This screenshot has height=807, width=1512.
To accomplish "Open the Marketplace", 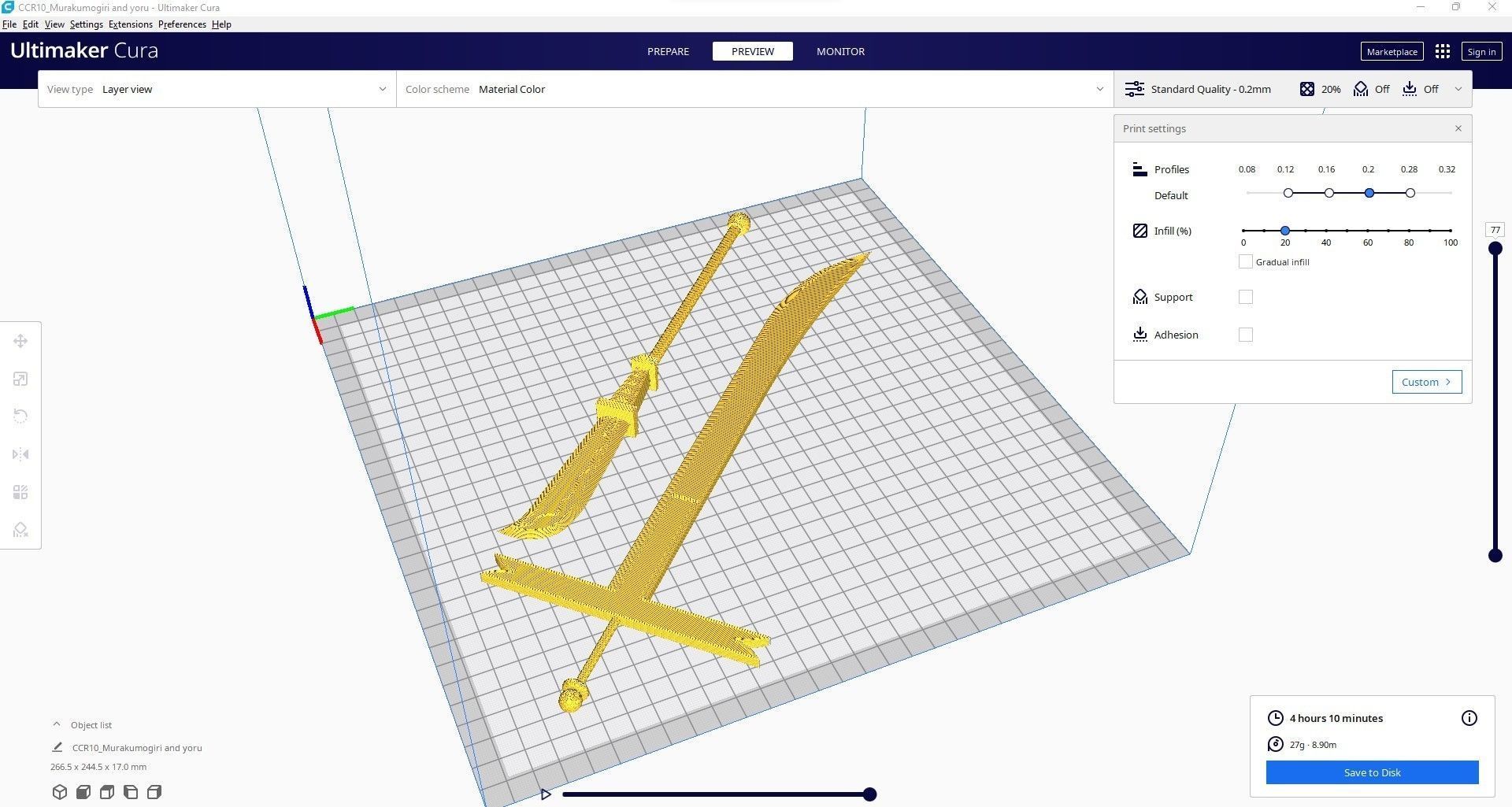I will [x=1392, y=51].
